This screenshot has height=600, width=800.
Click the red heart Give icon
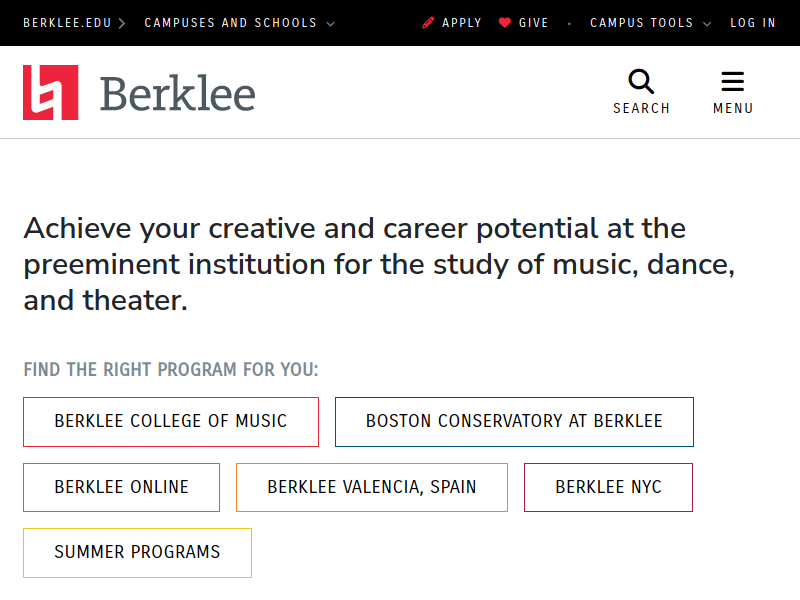point(505,23)
